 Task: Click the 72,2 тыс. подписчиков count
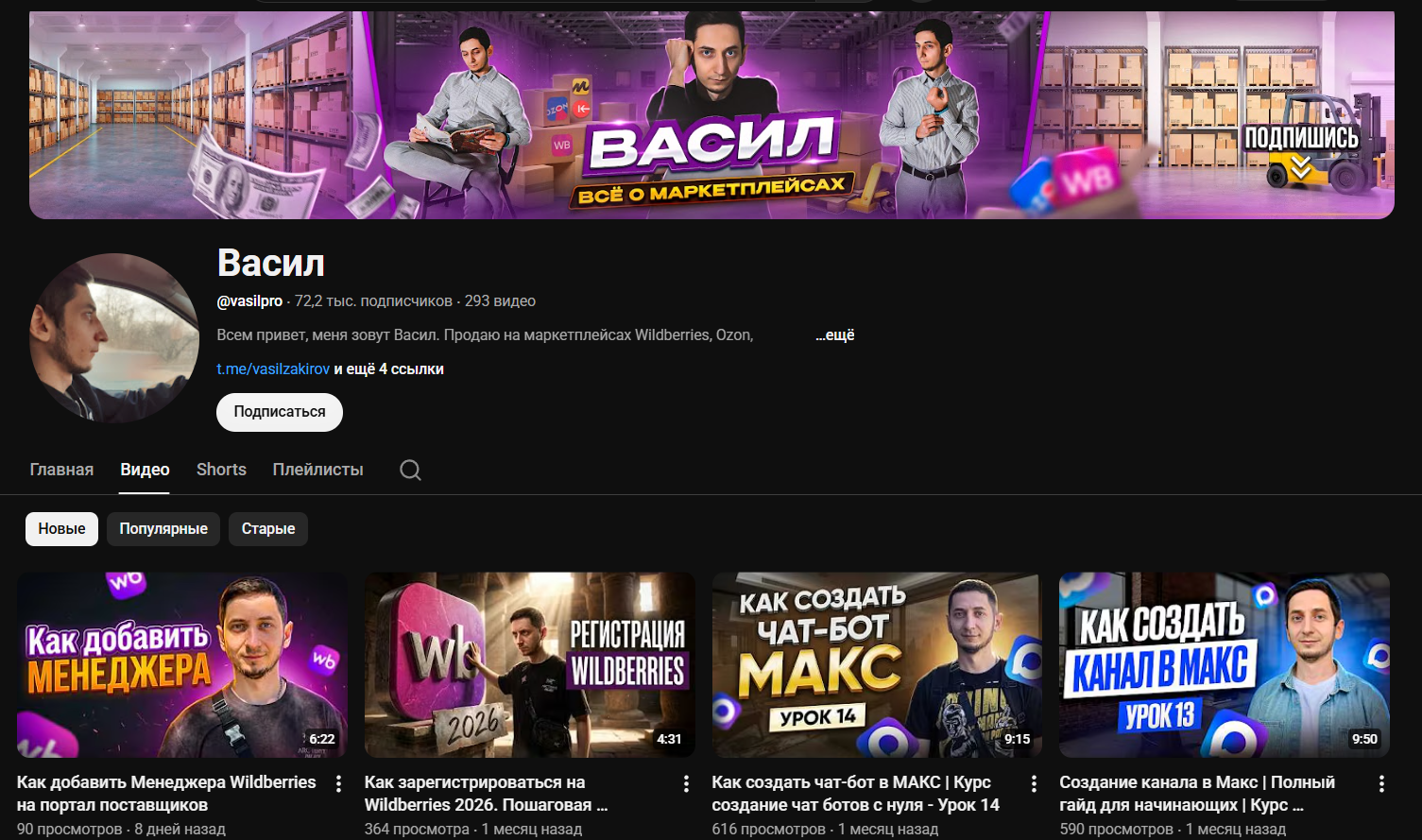click(x=373, y=300)
